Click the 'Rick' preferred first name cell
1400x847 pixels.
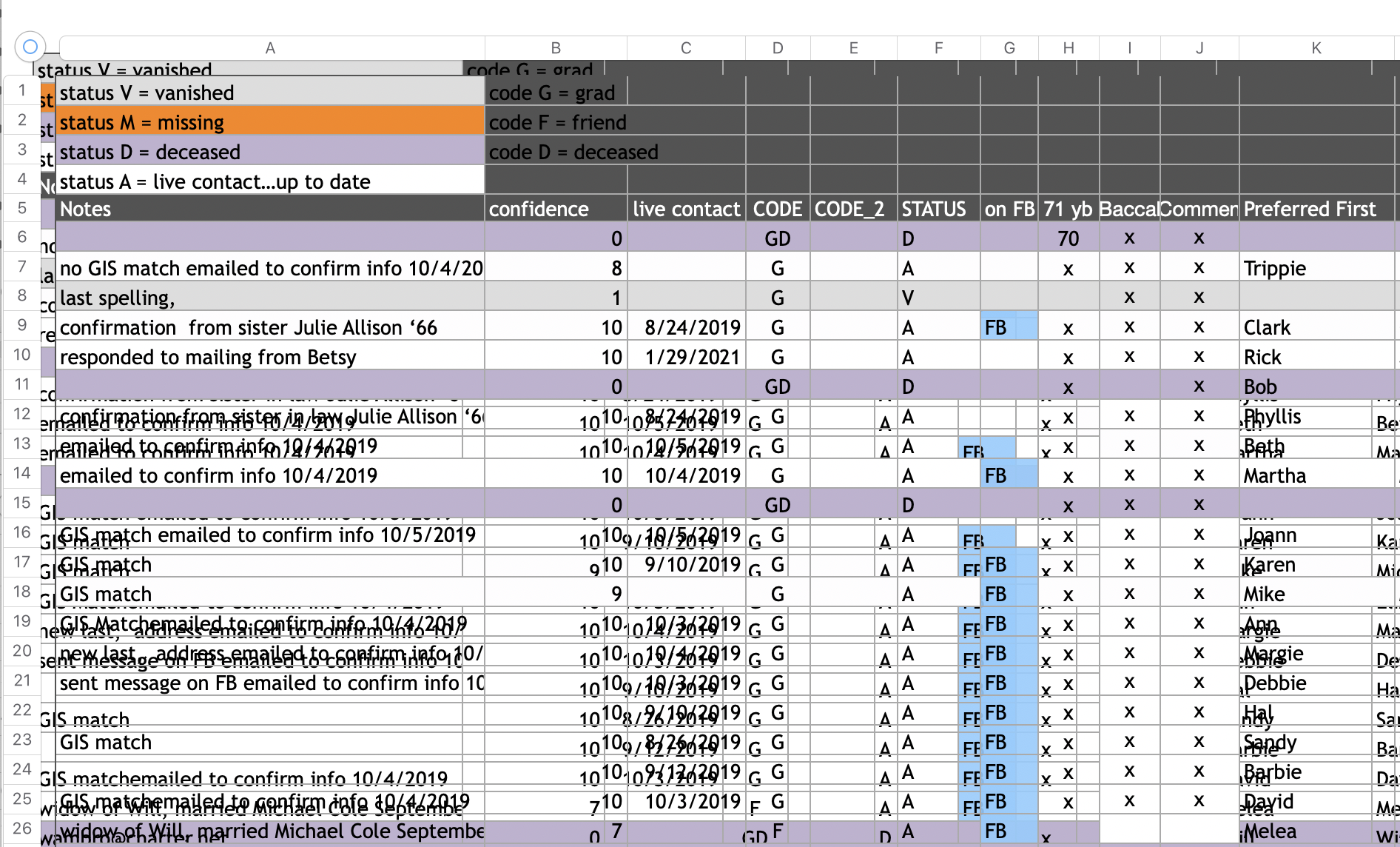[x=1316, y=357]
